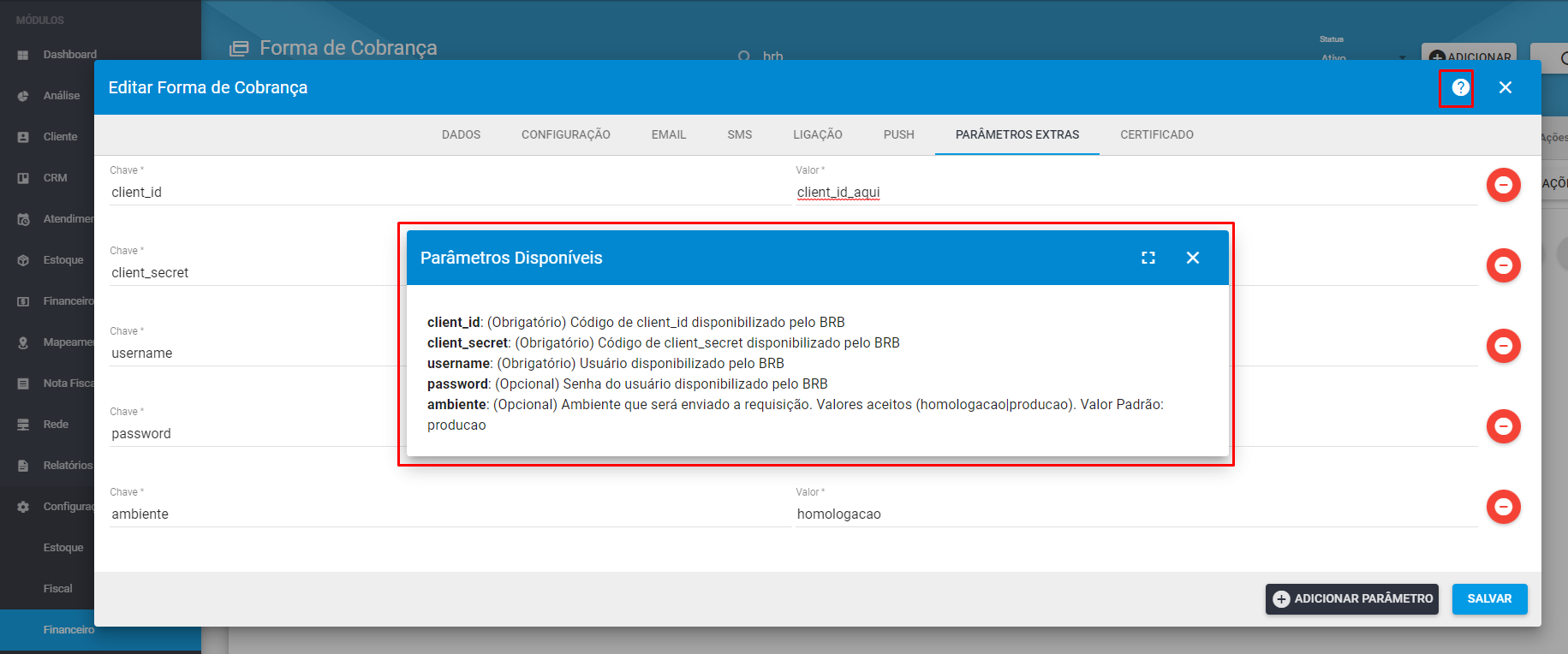Click the Dashboard grid icon

(23, 55)
